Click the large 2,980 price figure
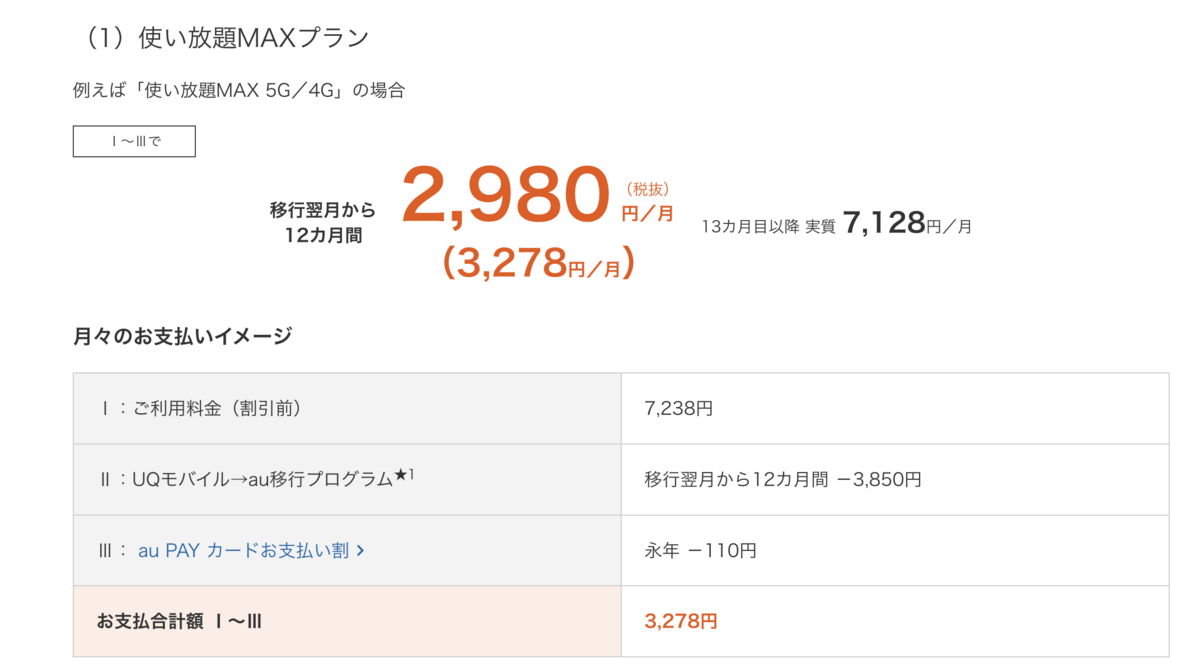Viewport: 1200px width, 668px height. pyautogui.click(x=505, y=195)
